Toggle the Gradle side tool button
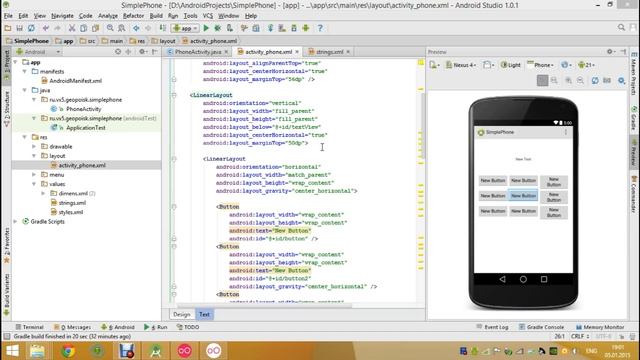This screenshot has width=640, height=360. click(x=634, y=118)
